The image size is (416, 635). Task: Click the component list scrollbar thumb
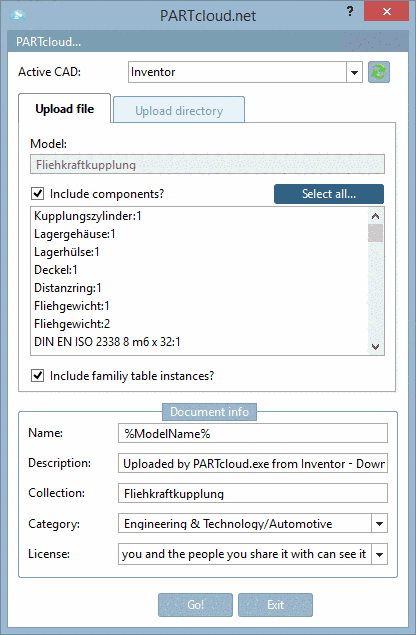(x=375, y=233)
